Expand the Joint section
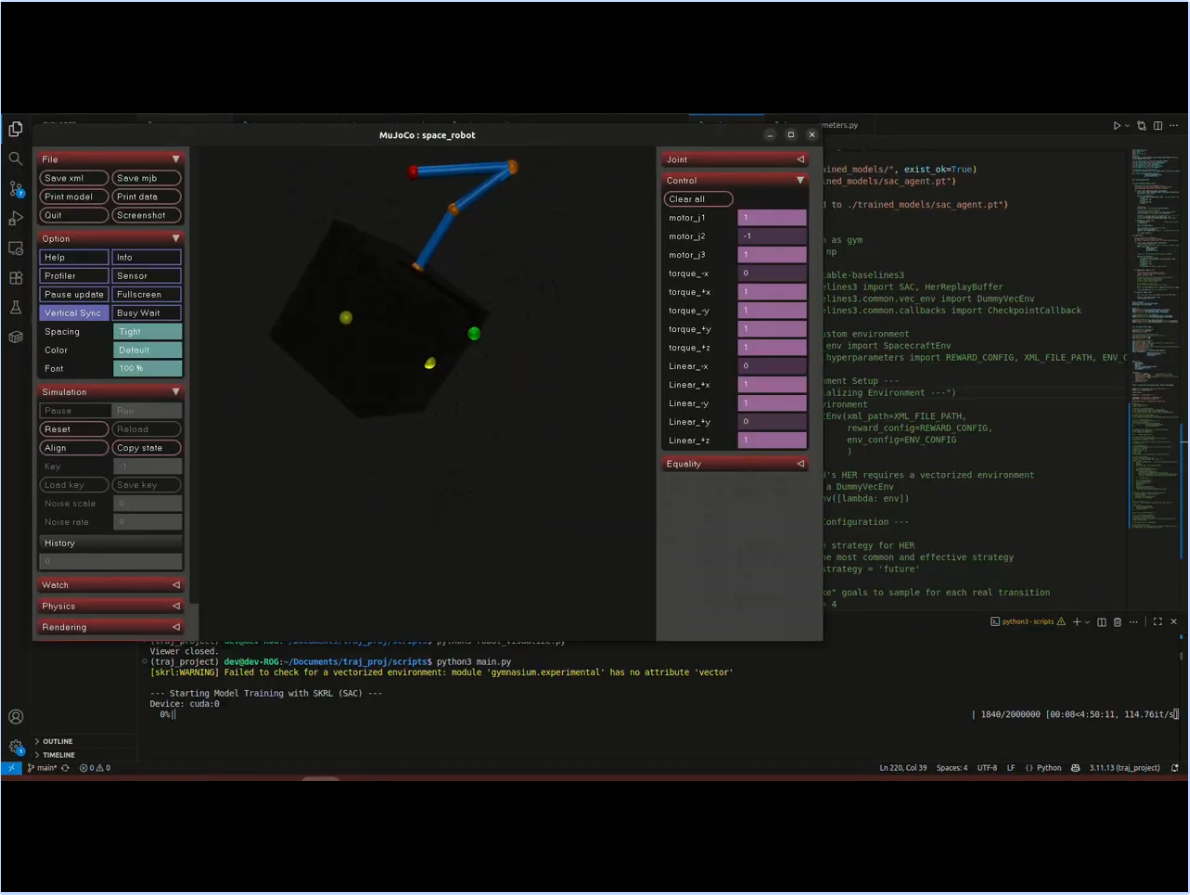This screenshot has width=1190, height=895. 735,159
